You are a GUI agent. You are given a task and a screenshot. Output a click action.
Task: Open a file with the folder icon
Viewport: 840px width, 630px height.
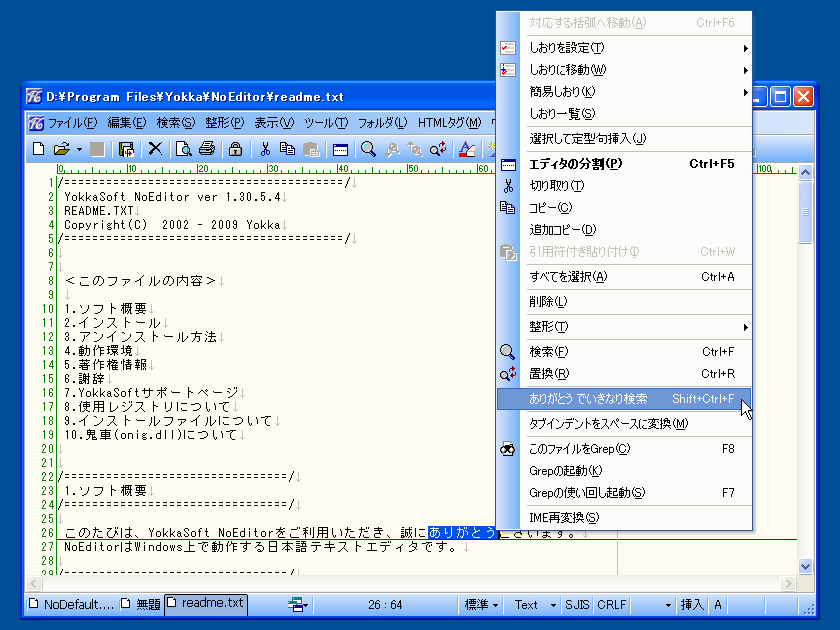[62, 149]
